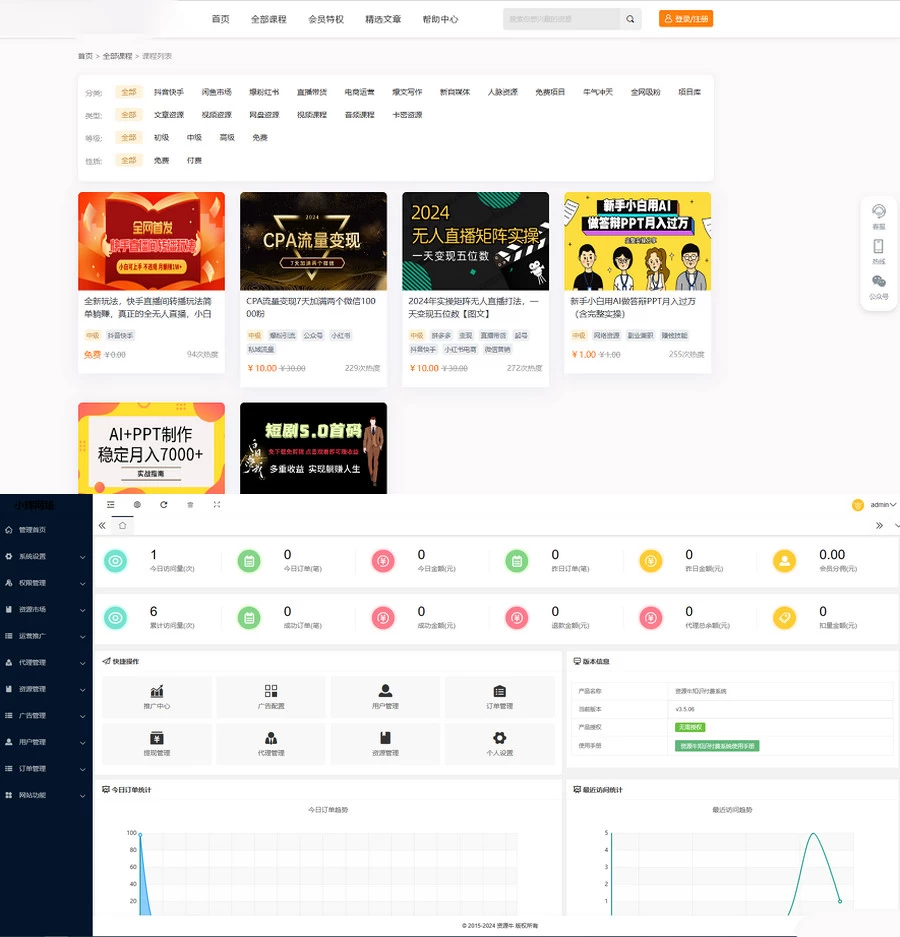Select 初级 in the 等级 filter row
The image size is (900, 937).
(x=161, y=137)
